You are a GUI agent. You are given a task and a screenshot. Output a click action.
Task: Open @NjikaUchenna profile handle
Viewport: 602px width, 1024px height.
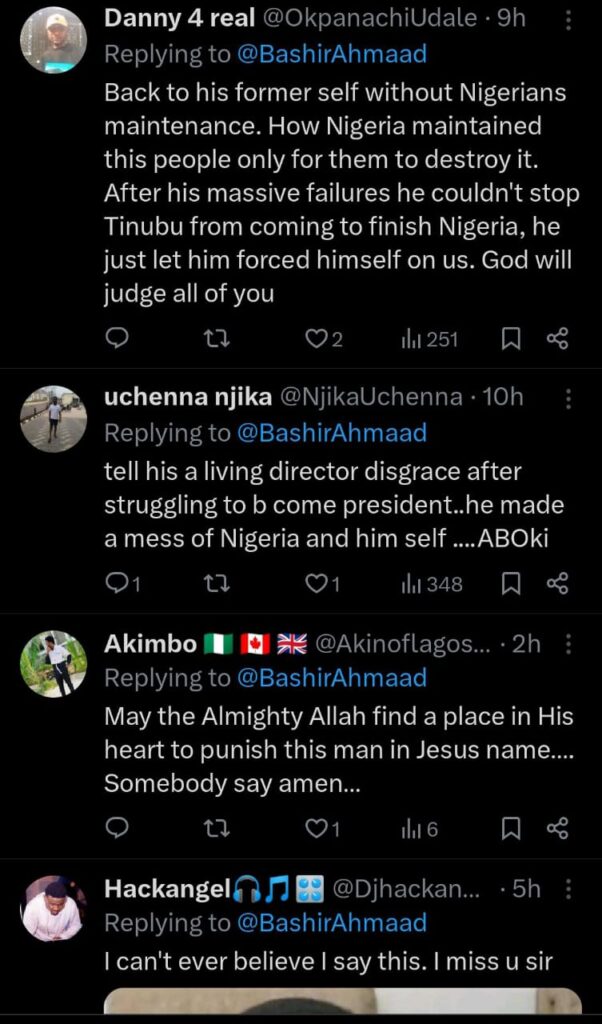[381, 398]
